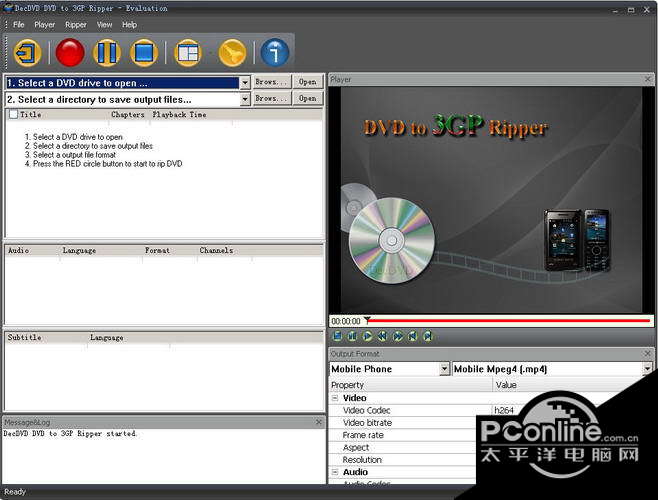Screen dimensions: 658x500
Task: Open the Mobile Mpeg4 (.mp4) format dropdown
Action: click(648, 369)
